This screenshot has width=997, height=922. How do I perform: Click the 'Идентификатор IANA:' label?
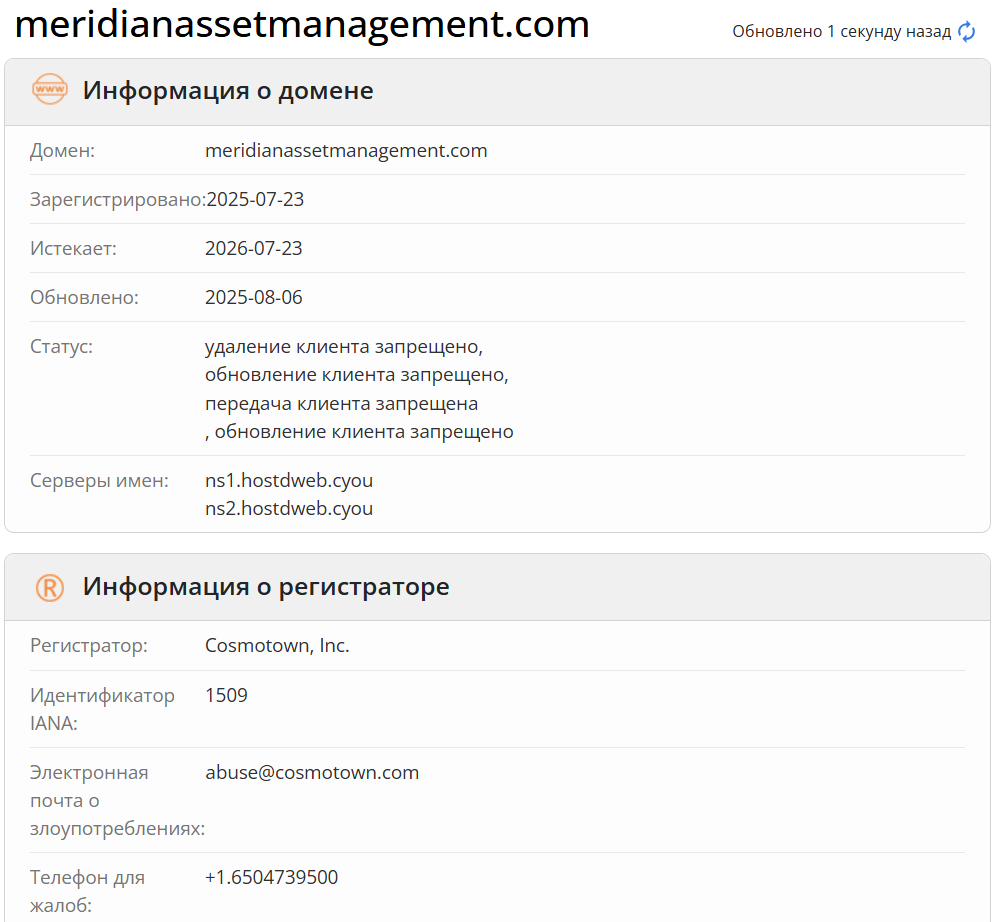click(x=102, y=709)
